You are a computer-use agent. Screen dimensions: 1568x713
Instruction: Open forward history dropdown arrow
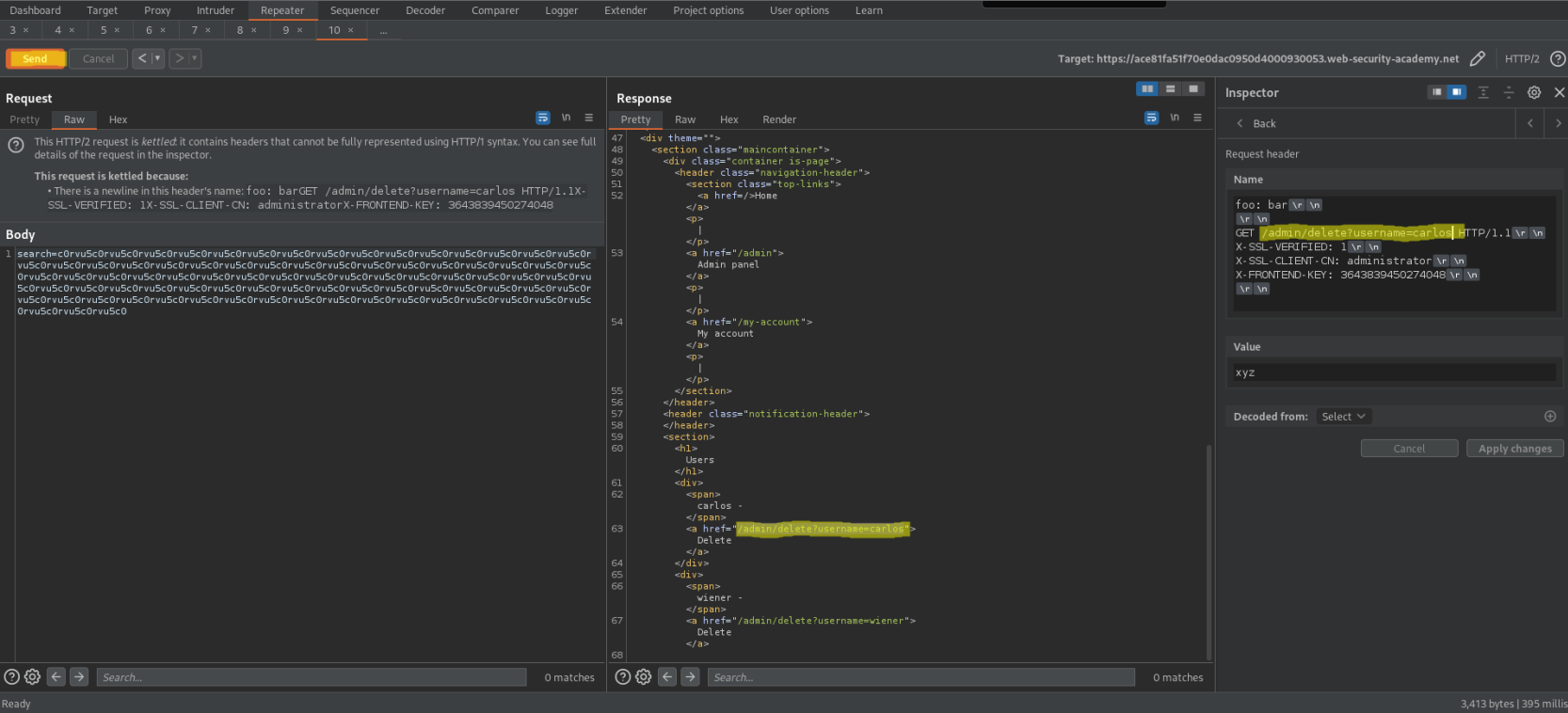pyautogui.click(x=195, y=58)
